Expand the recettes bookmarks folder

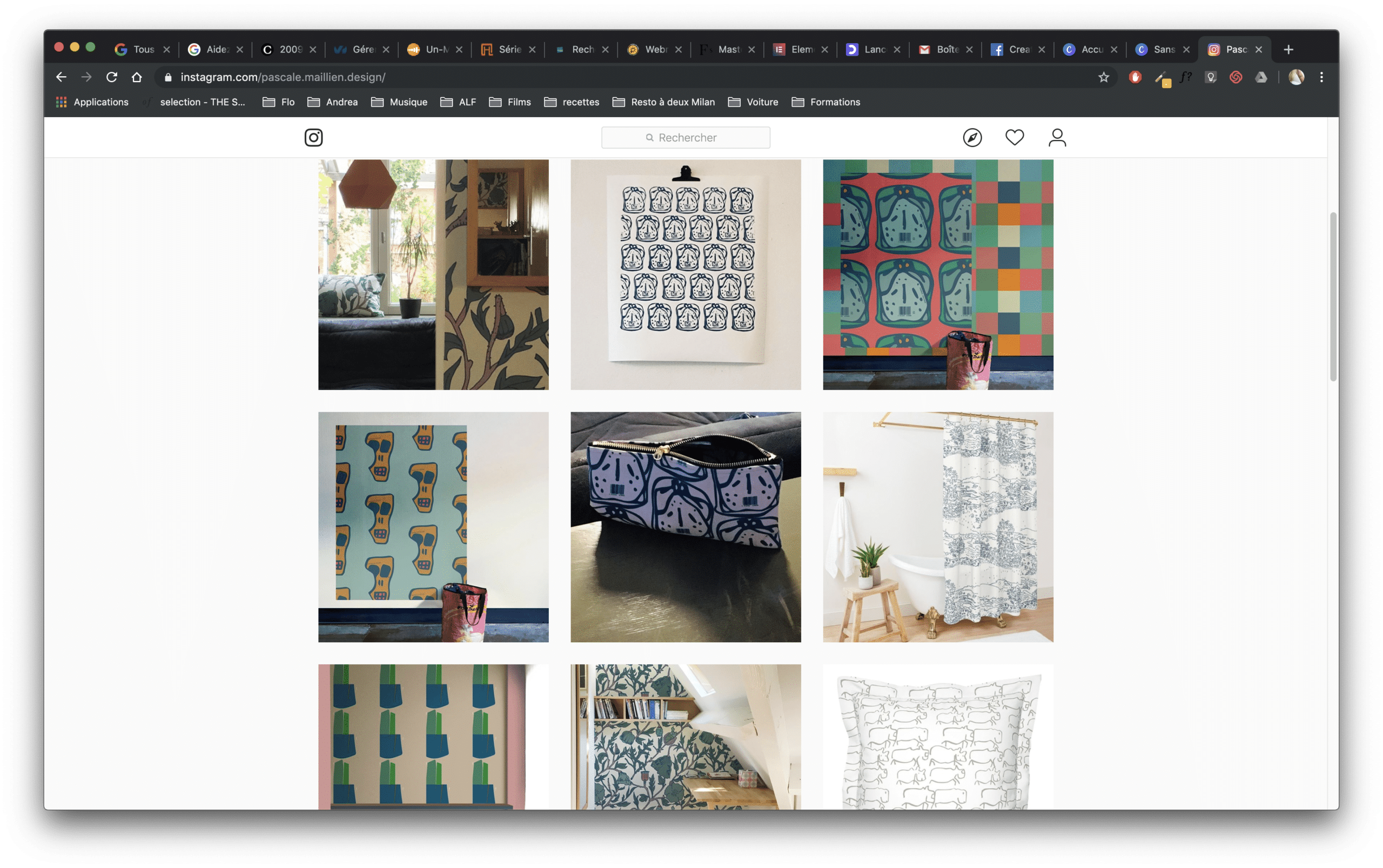point(571,102)
